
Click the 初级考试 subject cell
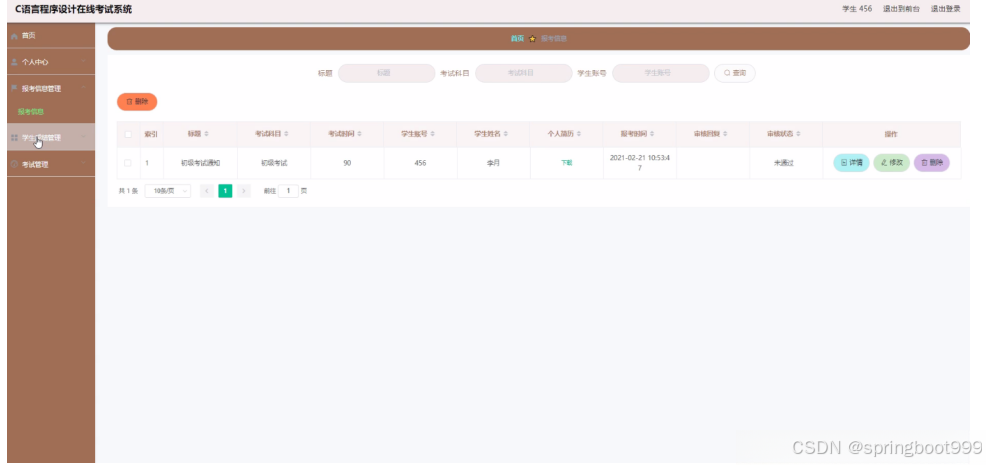274,163
